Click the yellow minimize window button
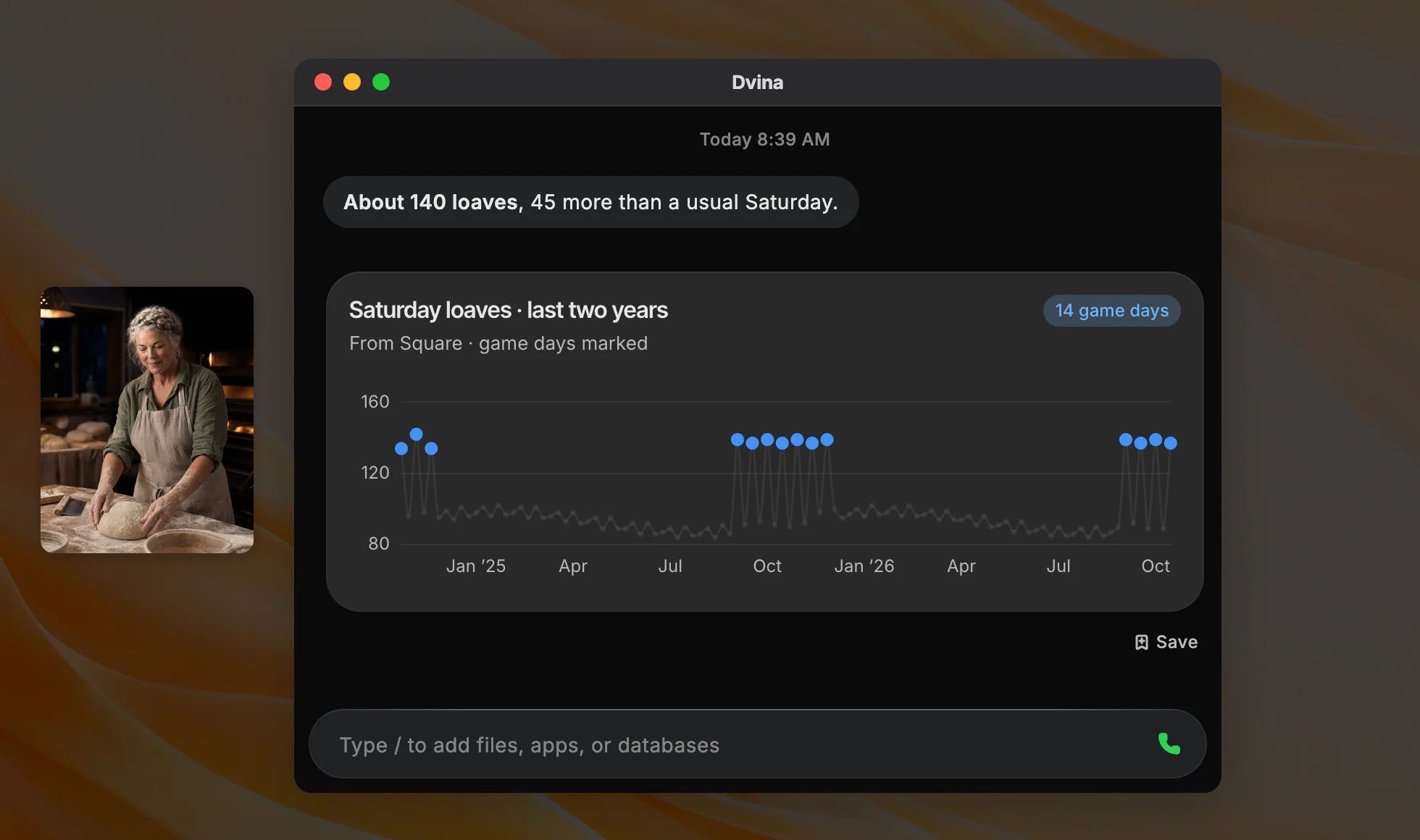 (352, 82)
